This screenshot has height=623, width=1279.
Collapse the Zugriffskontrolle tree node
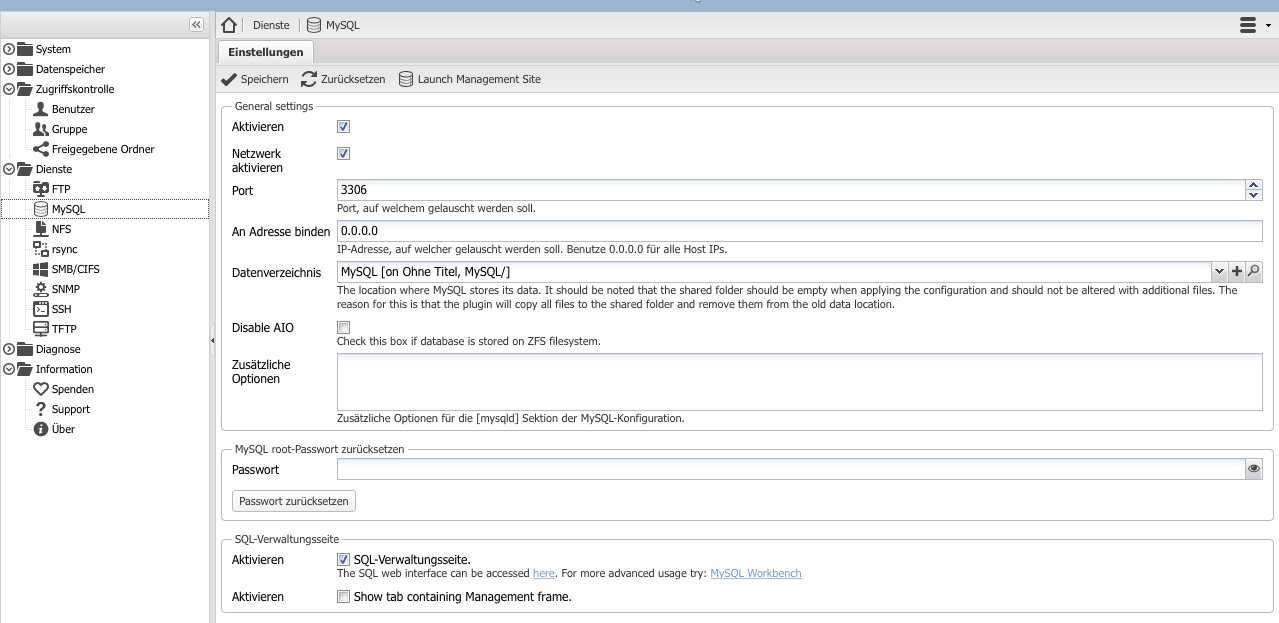coord(10,89)
